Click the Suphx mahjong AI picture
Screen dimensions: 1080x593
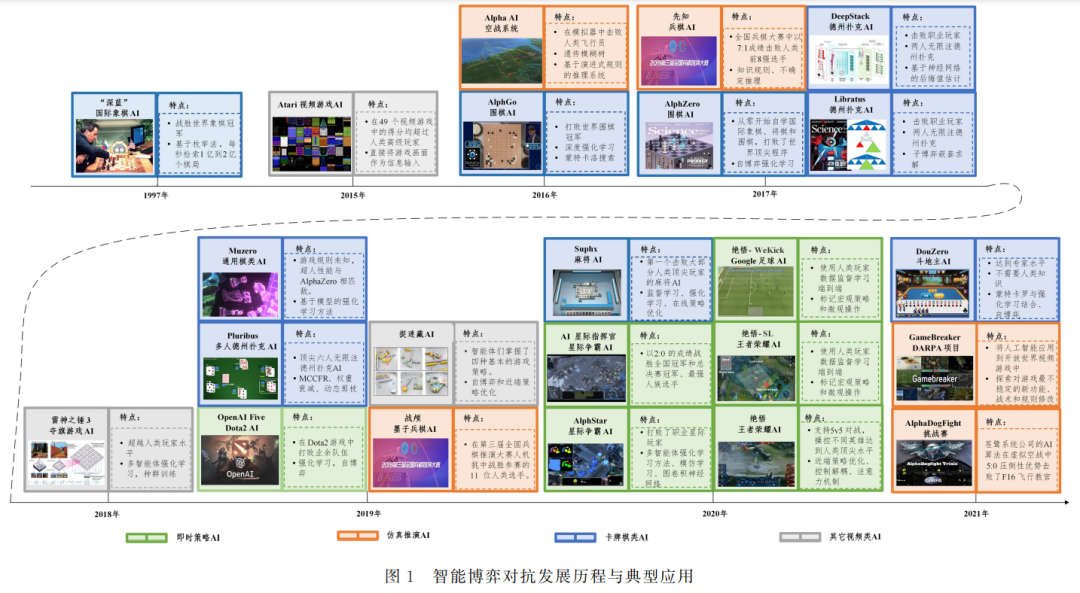587,294
